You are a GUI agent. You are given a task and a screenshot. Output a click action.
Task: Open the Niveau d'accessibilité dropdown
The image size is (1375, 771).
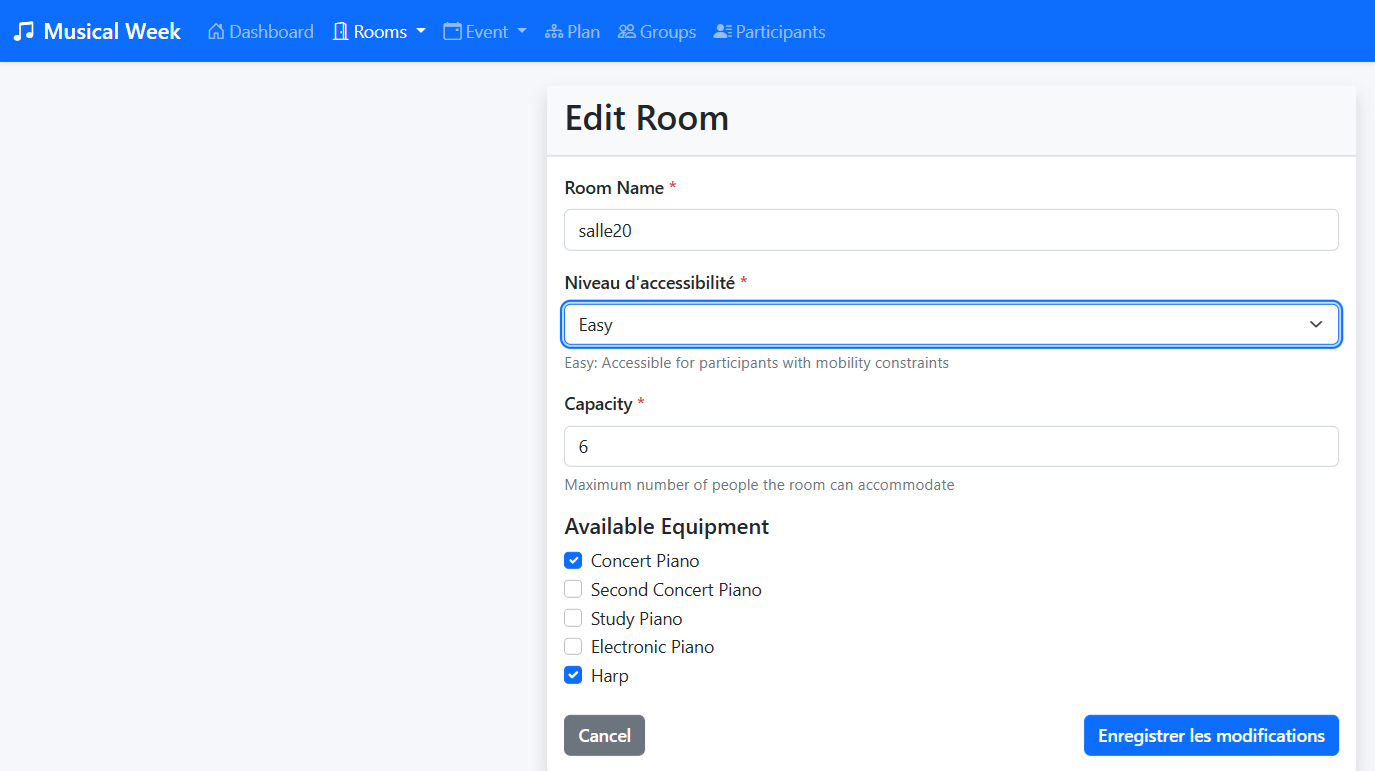pos(951,324)
